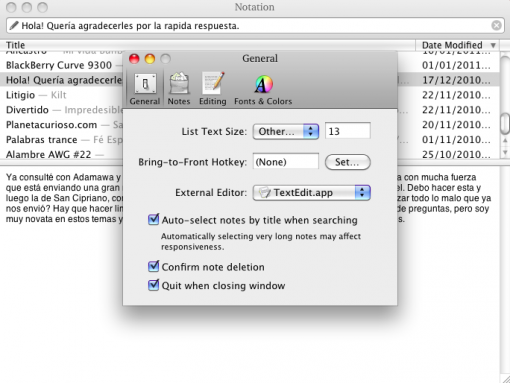Click the Date Modified sort arrow
The width and height of the screenshot is (510, 383).
pos(493,45)
